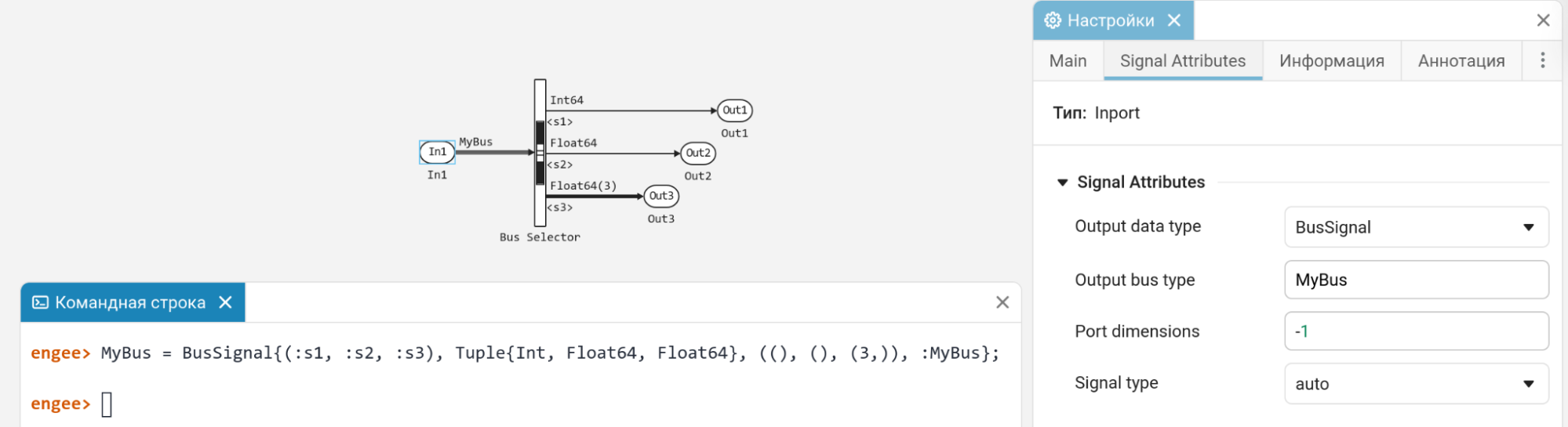Viewport: 1568px width, 427px height.
Task: Switch to the Информация tab
Action: [1331, 61]
